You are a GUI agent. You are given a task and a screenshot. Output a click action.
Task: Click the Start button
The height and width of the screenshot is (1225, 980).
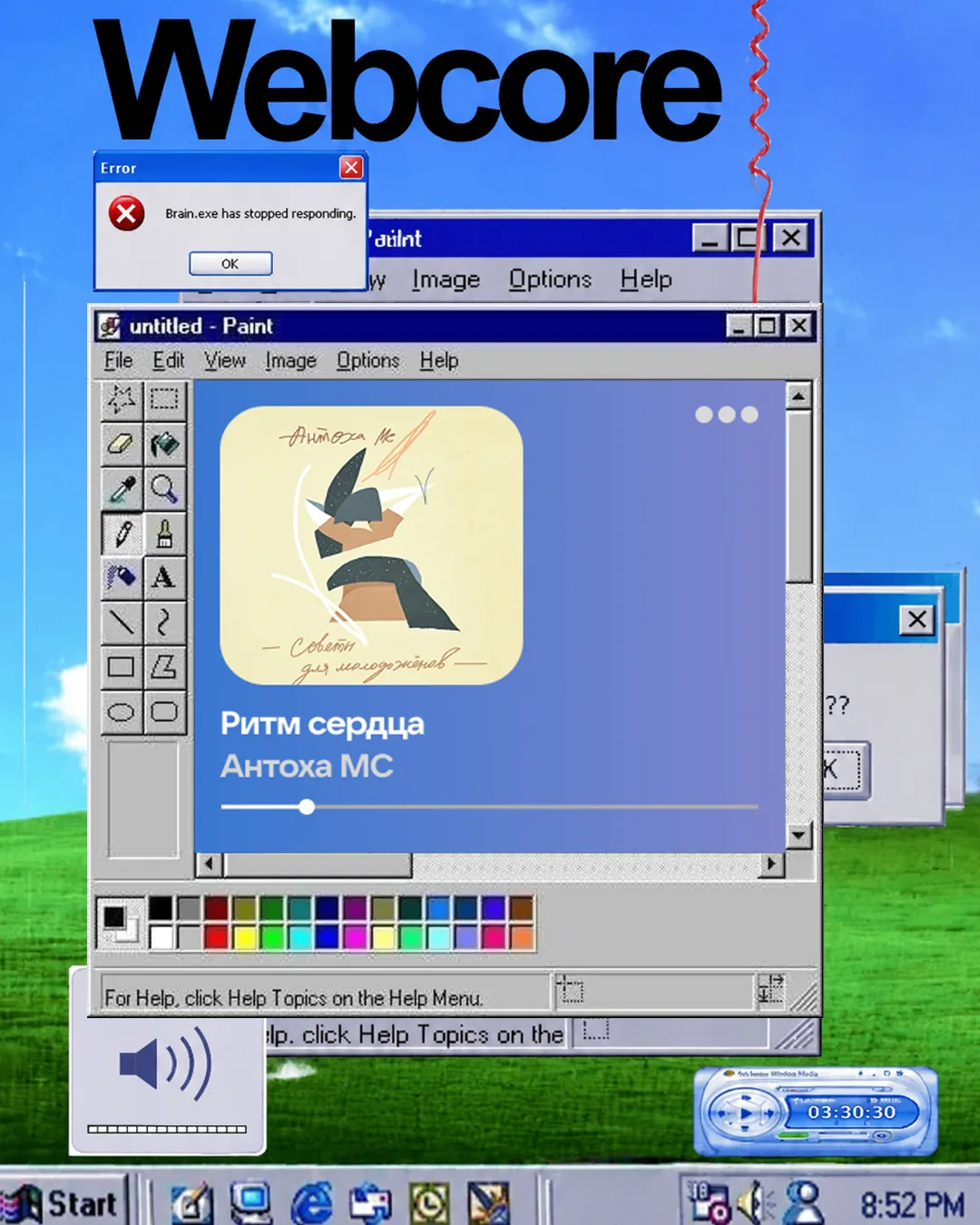[x=62, y=1203]
